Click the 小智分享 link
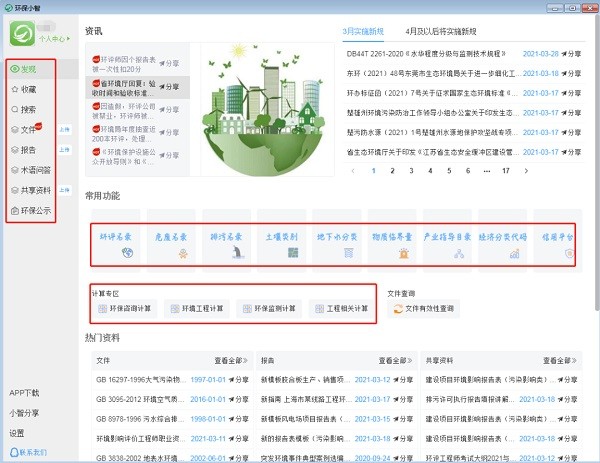Screen dimensions: 600x463 24,413
